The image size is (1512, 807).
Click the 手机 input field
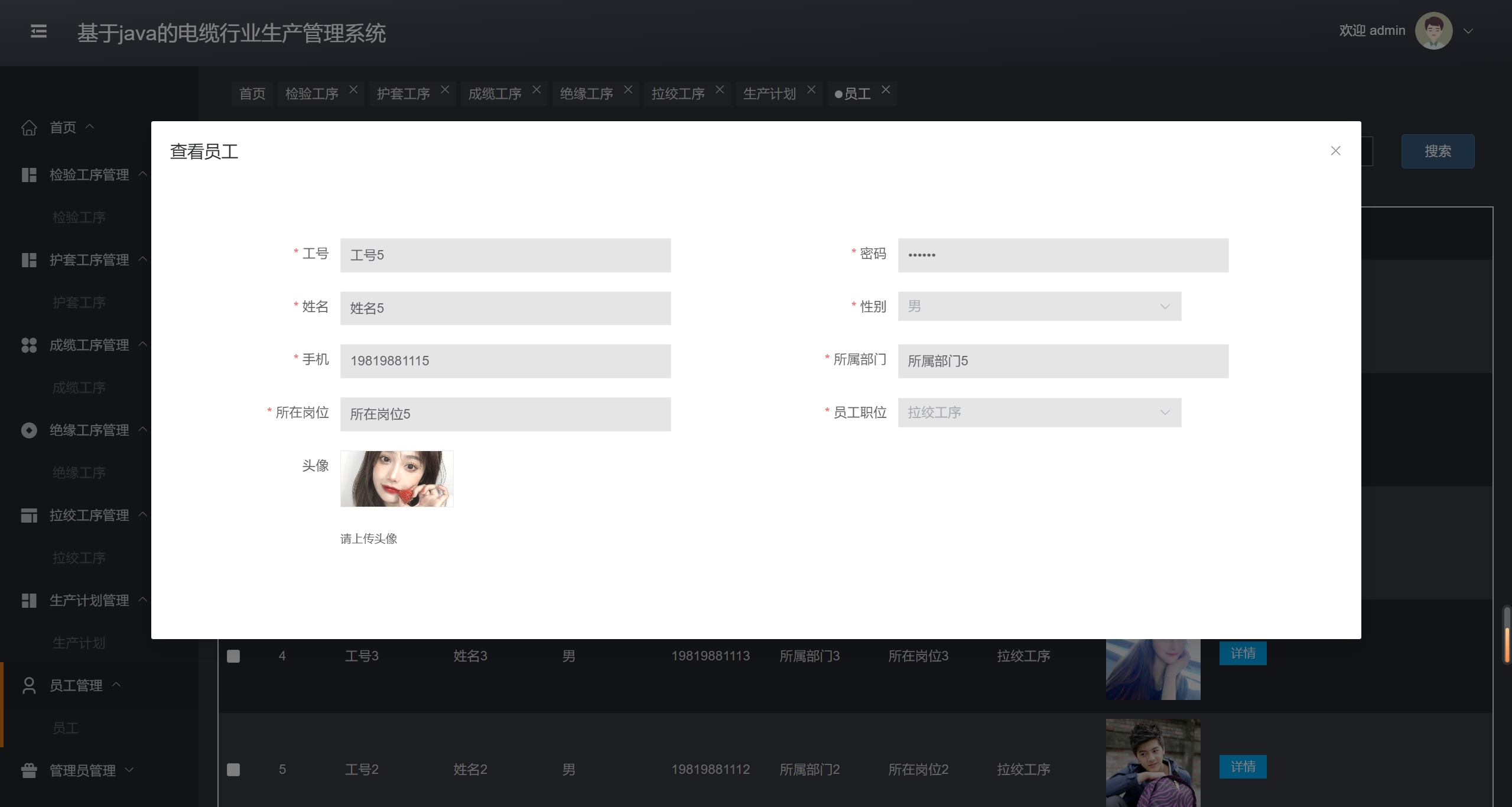[505, 361]
